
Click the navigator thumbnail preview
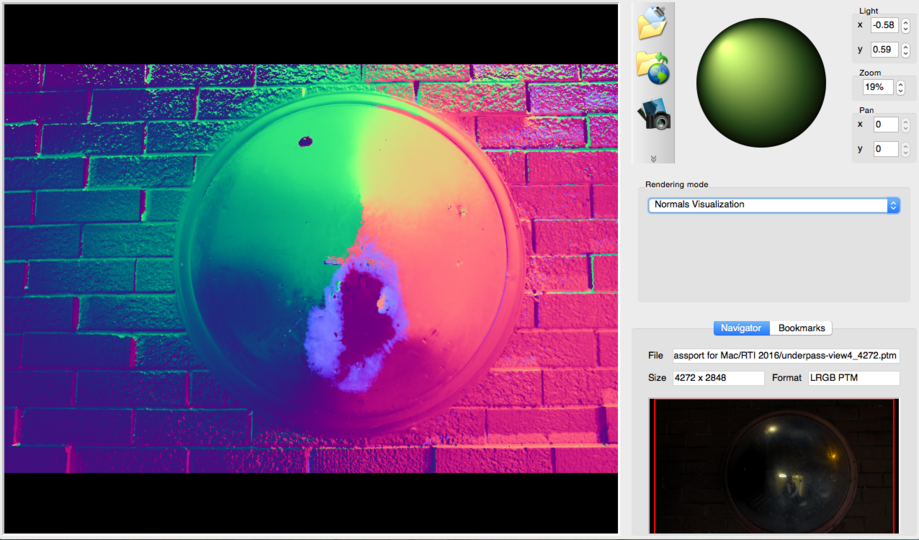pyautogui.click(x=774, y=466)
